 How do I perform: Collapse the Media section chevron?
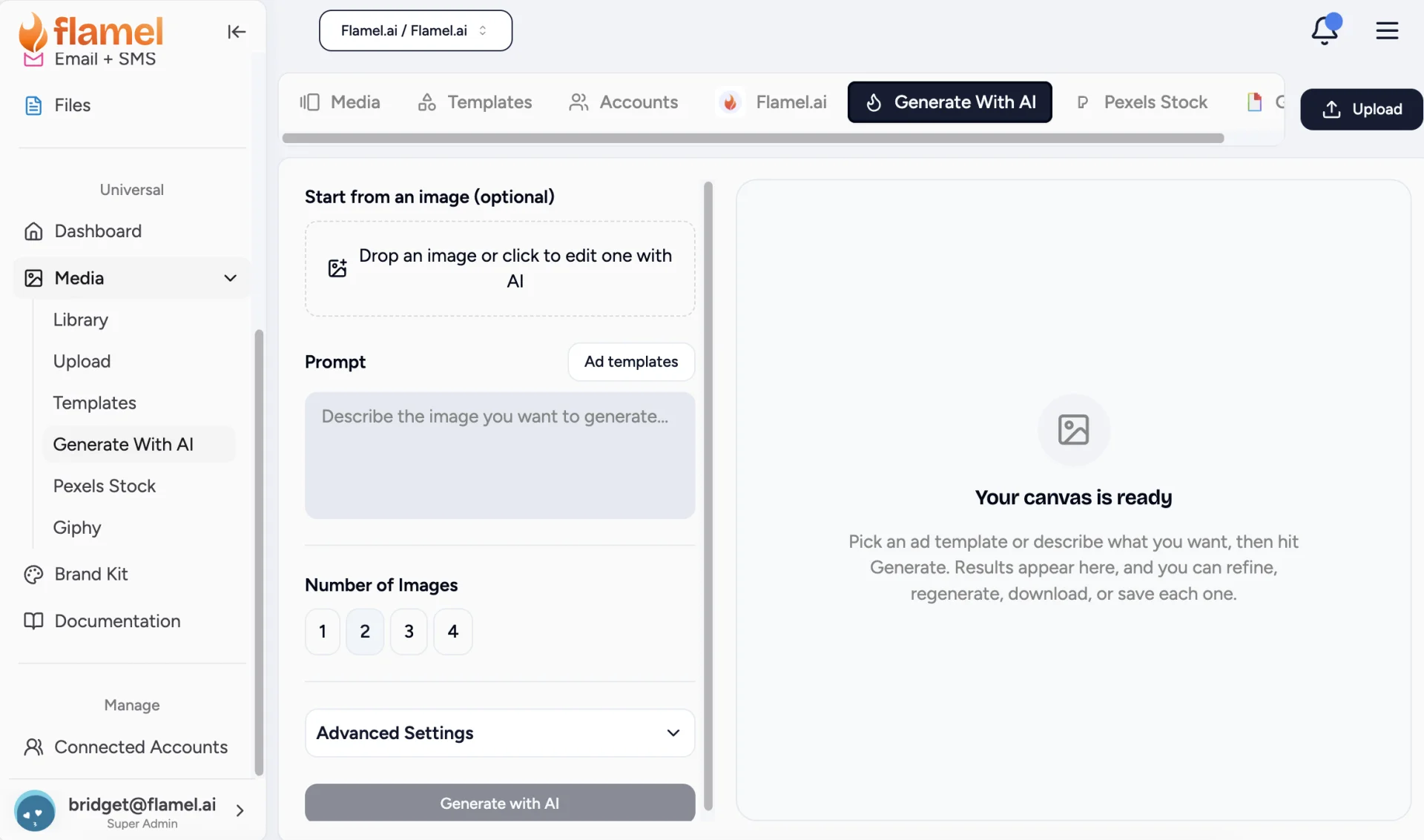[231, 278]
